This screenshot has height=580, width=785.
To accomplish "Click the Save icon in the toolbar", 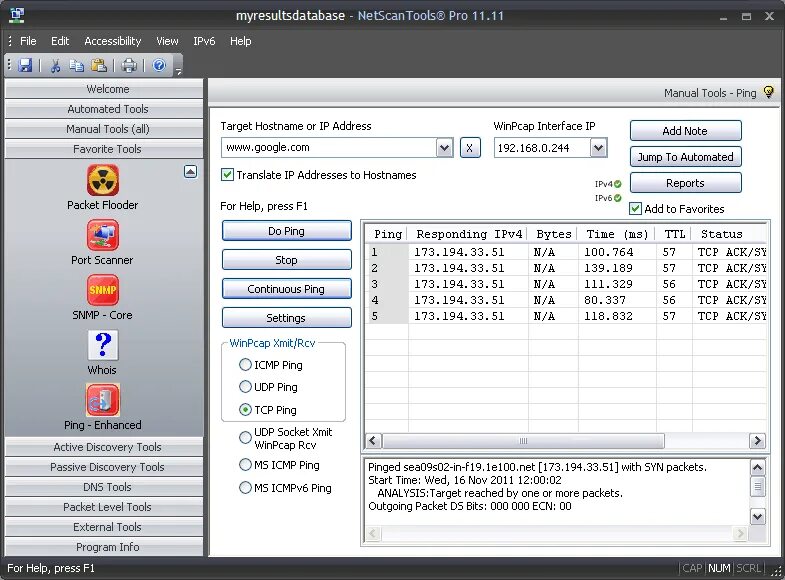I will (25, 65).
